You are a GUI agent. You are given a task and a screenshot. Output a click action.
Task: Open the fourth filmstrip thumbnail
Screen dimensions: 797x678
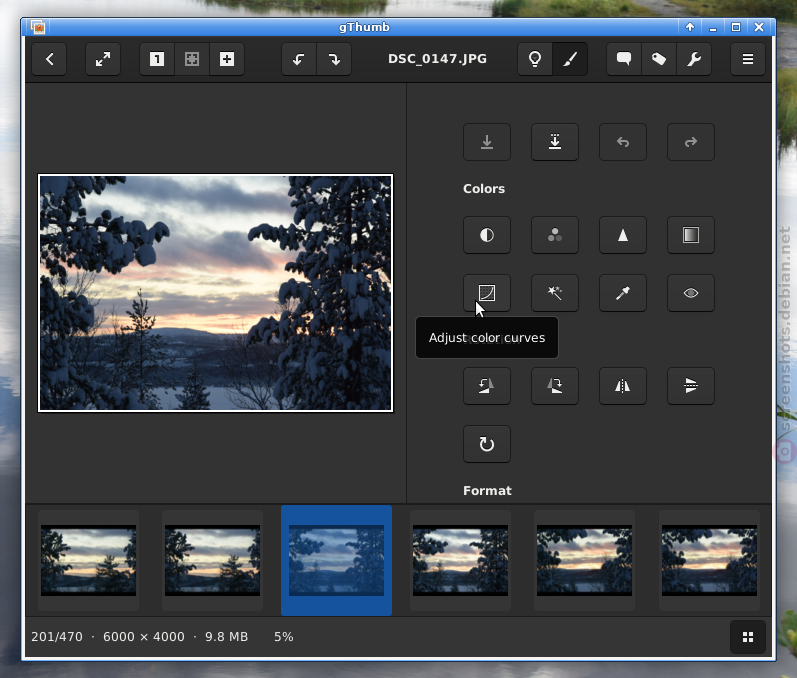[x=461, y=560]
